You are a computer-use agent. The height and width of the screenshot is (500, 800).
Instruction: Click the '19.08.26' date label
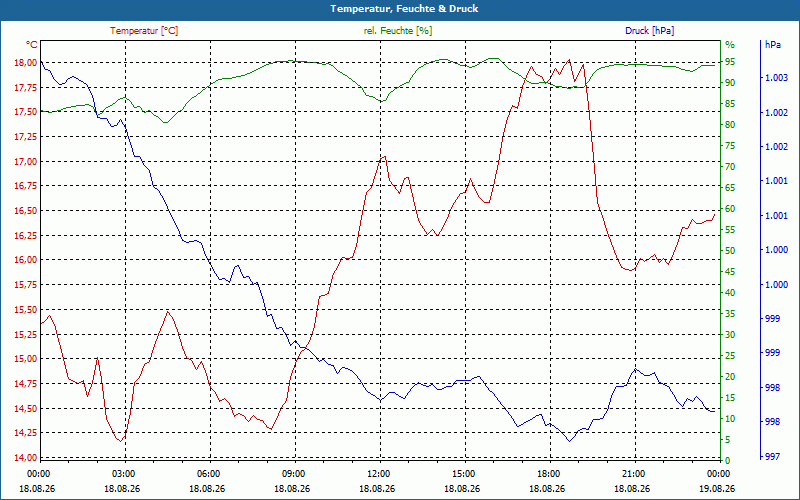(x=717, y=489)
